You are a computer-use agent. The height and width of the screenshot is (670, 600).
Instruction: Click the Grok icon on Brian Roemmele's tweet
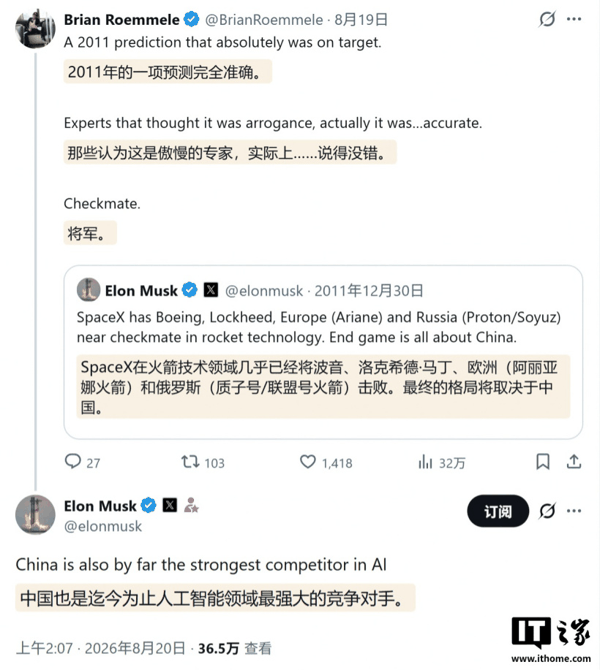pyautogui.click(x=547, y=19)
